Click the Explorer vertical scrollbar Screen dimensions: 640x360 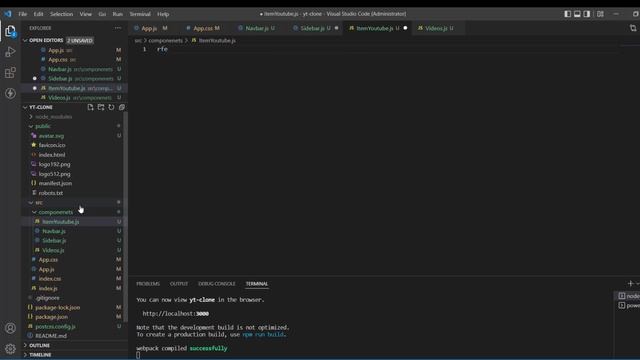coord(125,216)
